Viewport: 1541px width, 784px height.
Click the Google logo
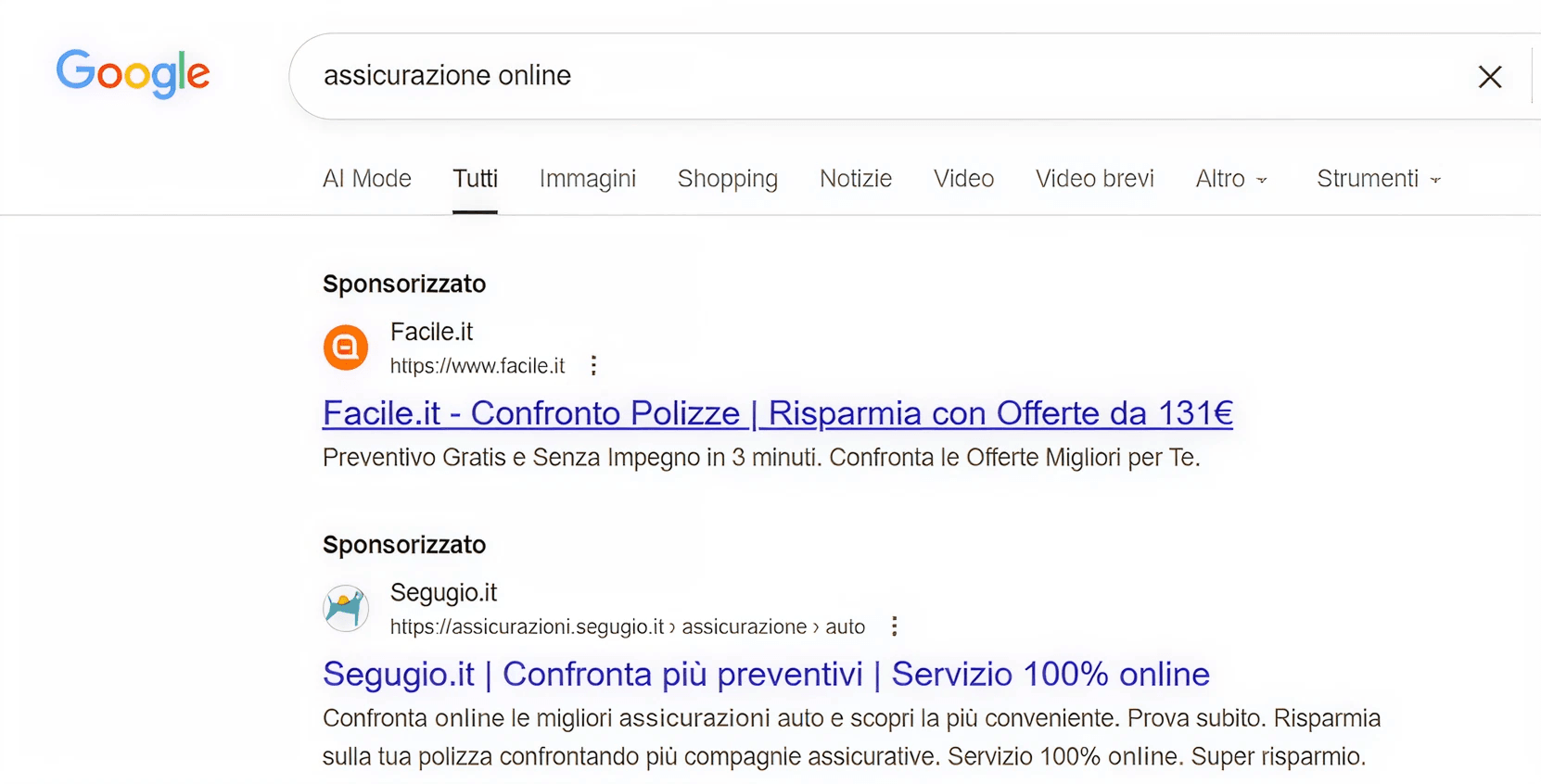point(133,73)
